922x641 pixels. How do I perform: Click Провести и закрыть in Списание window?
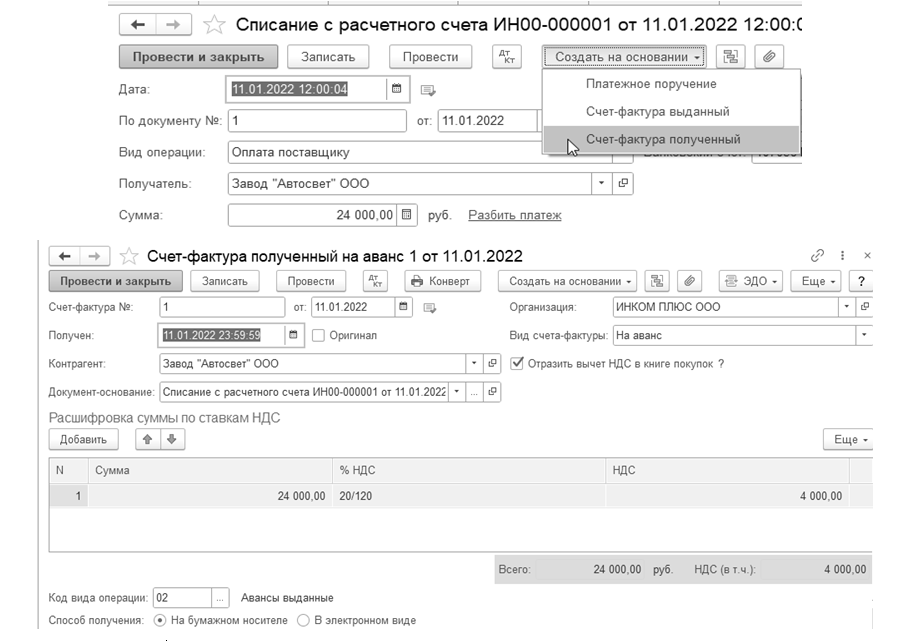click(198, 57)
